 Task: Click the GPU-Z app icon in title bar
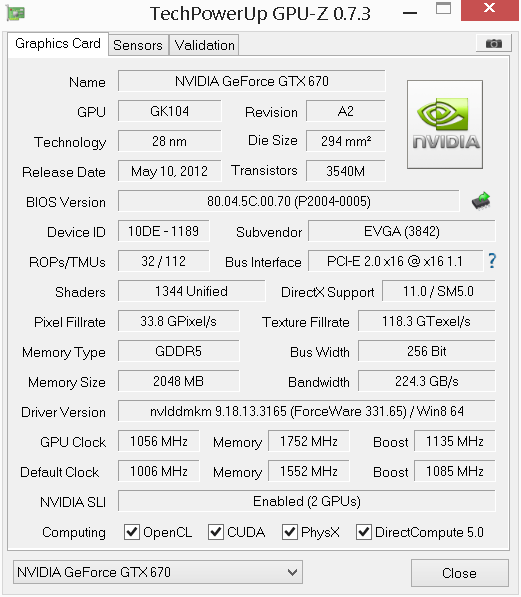click(16, 13)
